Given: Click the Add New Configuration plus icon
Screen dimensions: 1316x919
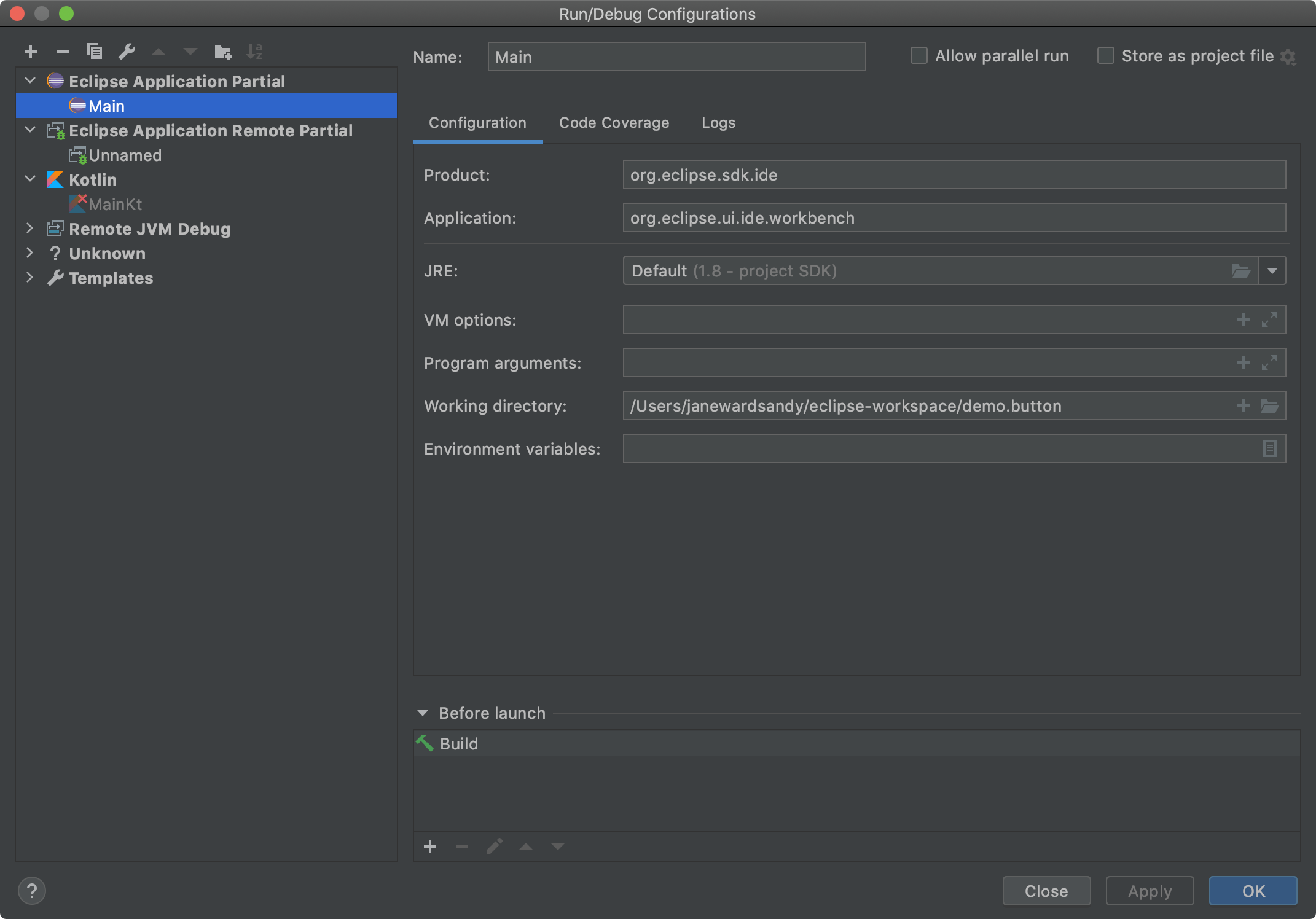Looking at the screenshot, I should tap(31, 52).
